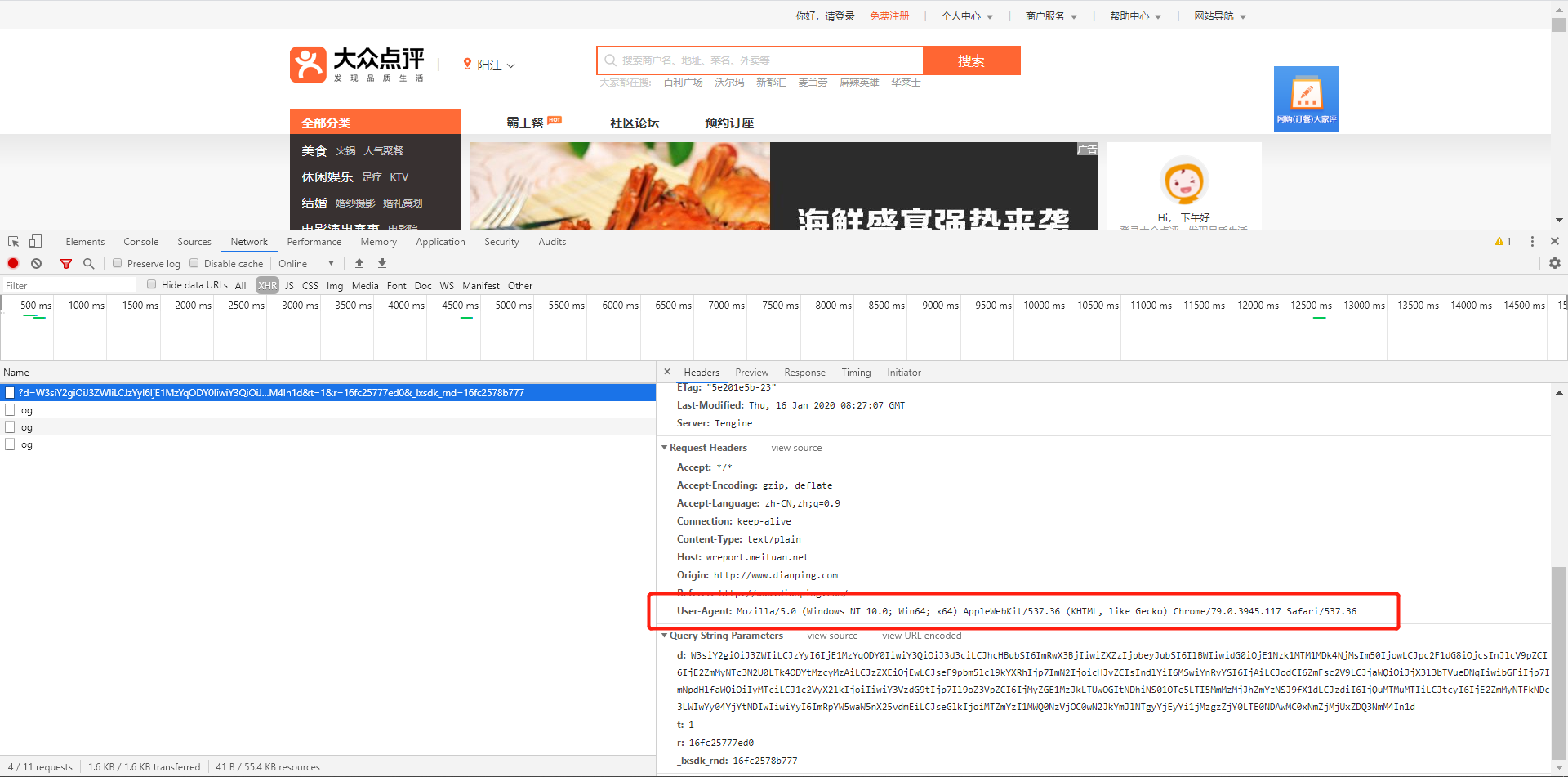This screenshot has height=777, width=1568.
Task: Close the request details pane
Action: pyautogui.click(x=667, y=372)
